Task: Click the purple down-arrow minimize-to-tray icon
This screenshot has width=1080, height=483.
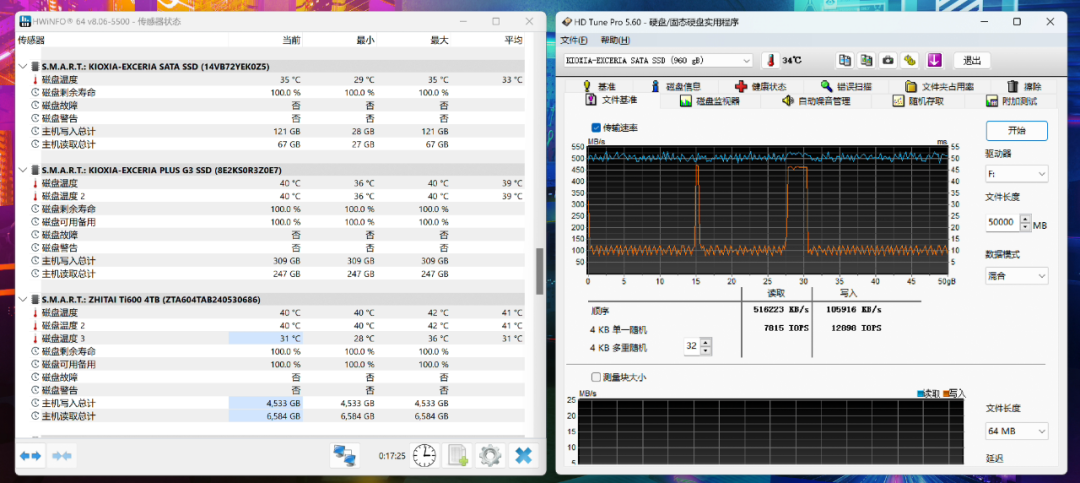Action: (934, 60)
